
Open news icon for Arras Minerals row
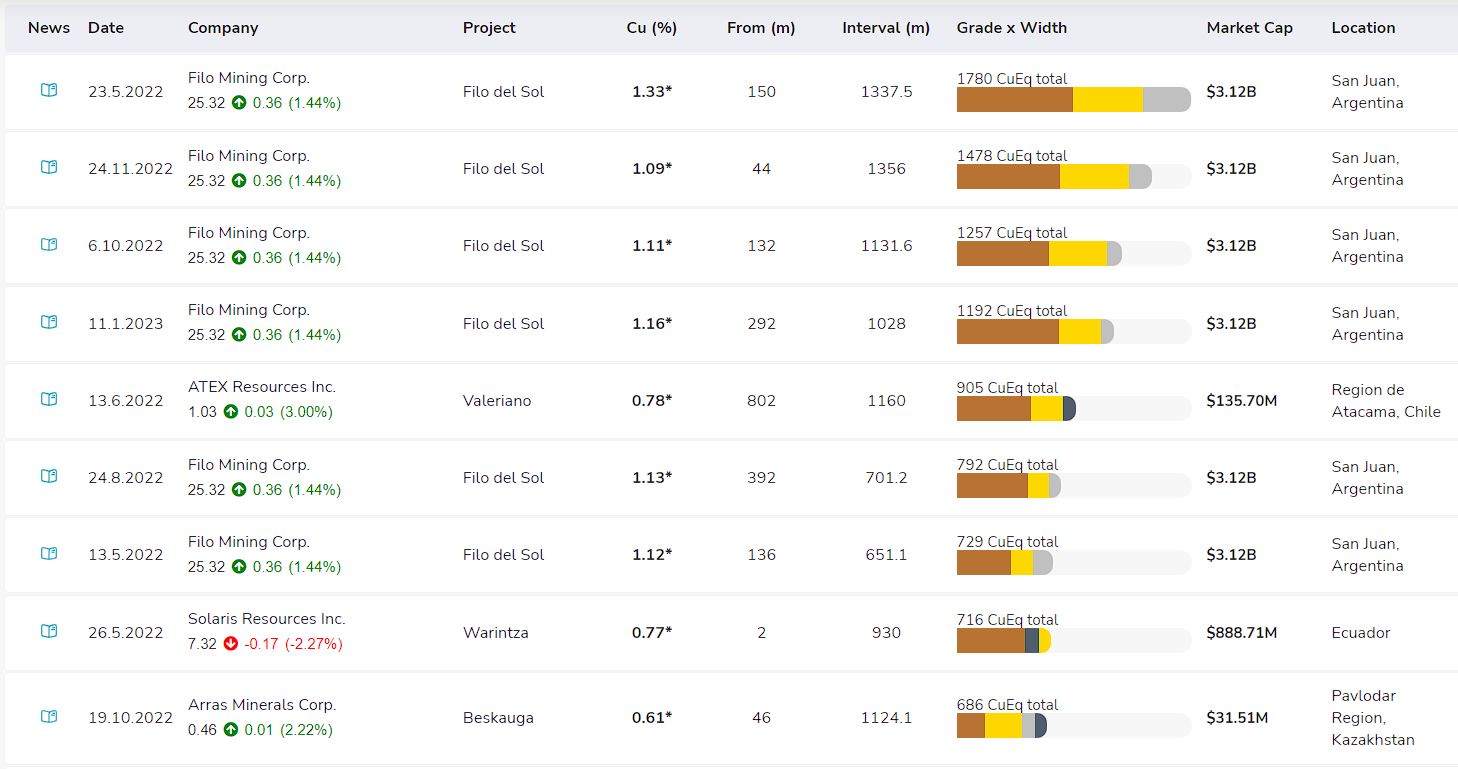coord(49,716)
